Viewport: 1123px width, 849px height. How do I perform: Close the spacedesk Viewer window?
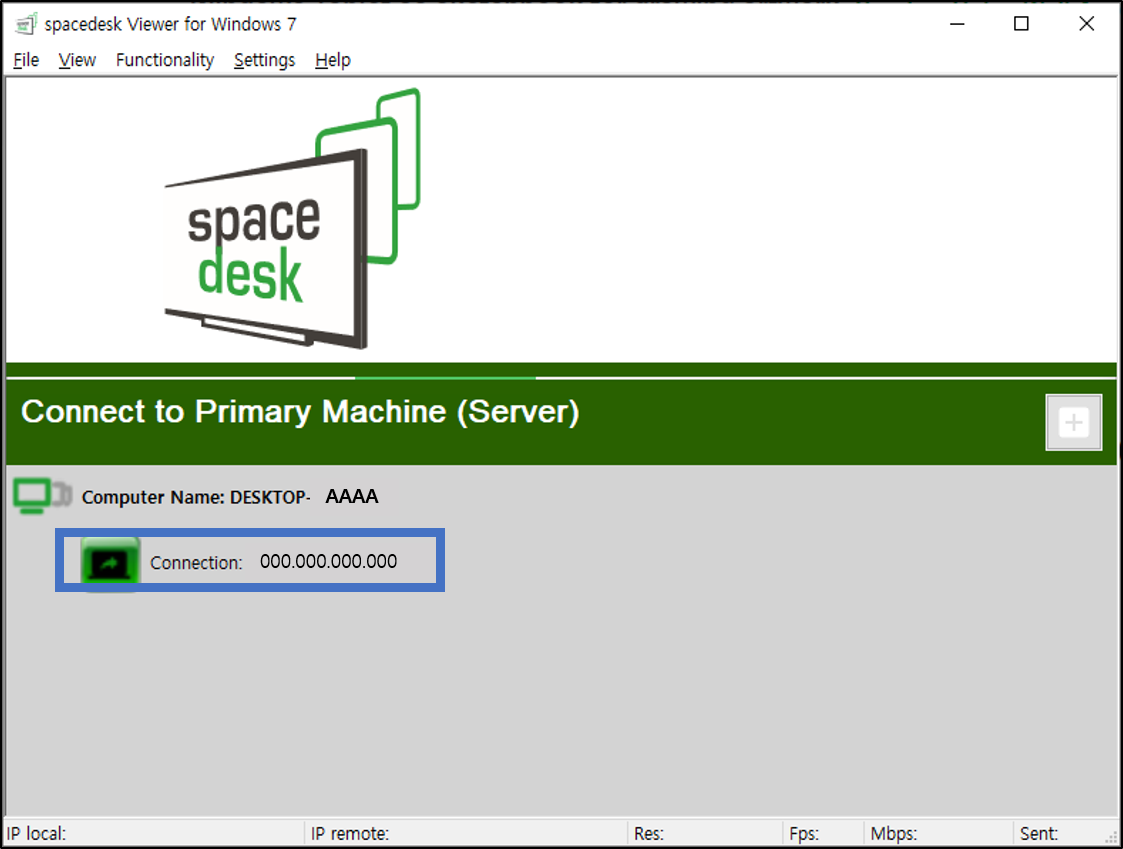click(1086, 24)
